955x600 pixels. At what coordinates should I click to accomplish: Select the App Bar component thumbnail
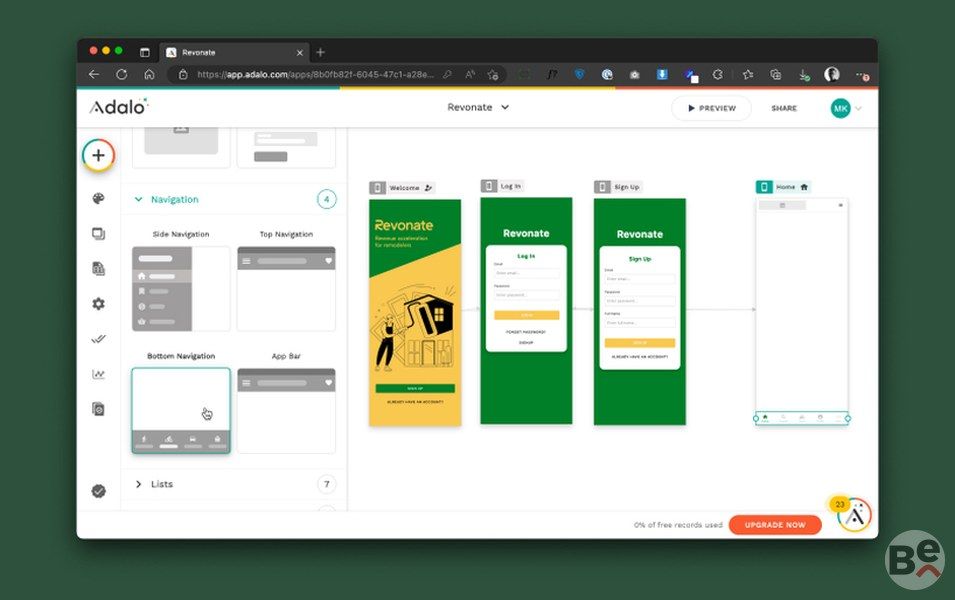[x=286, y=411]
